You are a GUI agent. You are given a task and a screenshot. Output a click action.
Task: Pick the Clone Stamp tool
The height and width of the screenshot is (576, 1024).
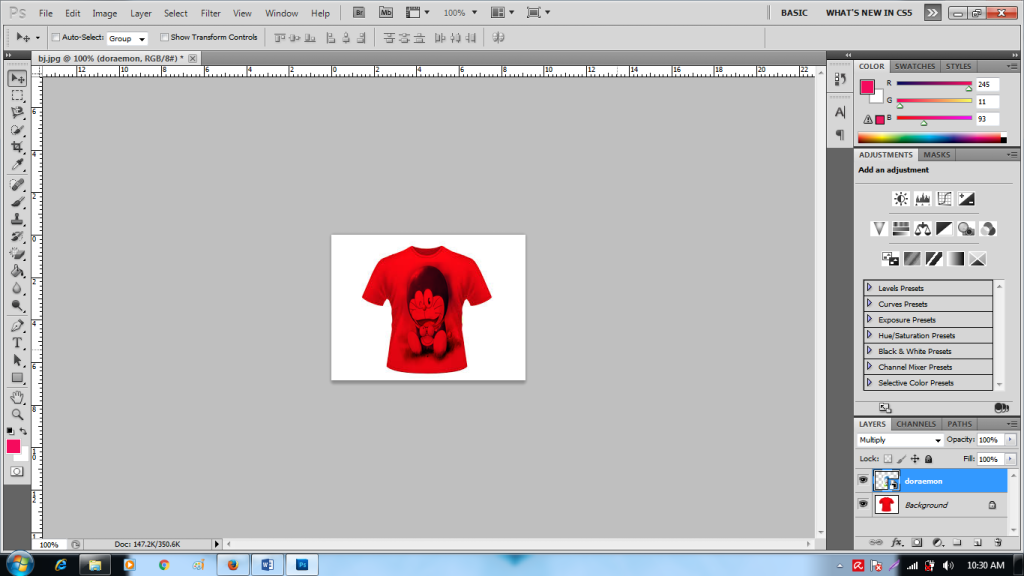point(17,218)
